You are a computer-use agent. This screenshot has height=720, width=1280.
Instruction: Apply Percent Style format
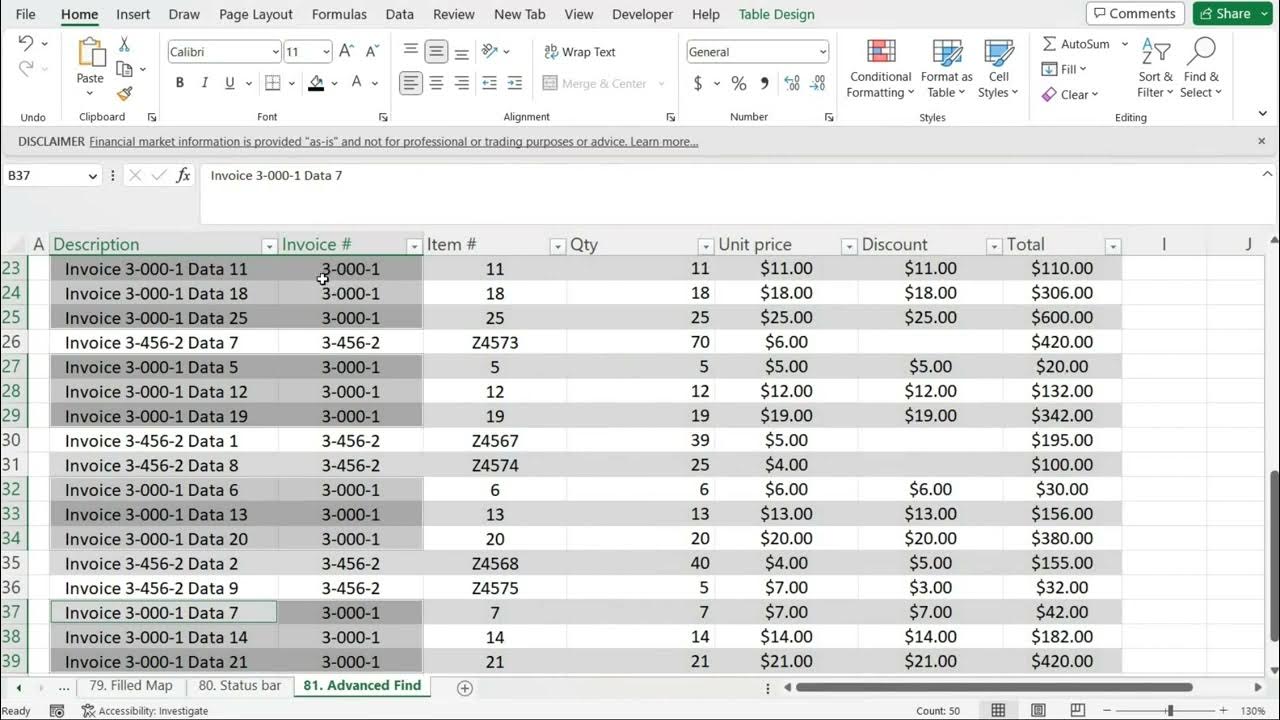(739, 83)
